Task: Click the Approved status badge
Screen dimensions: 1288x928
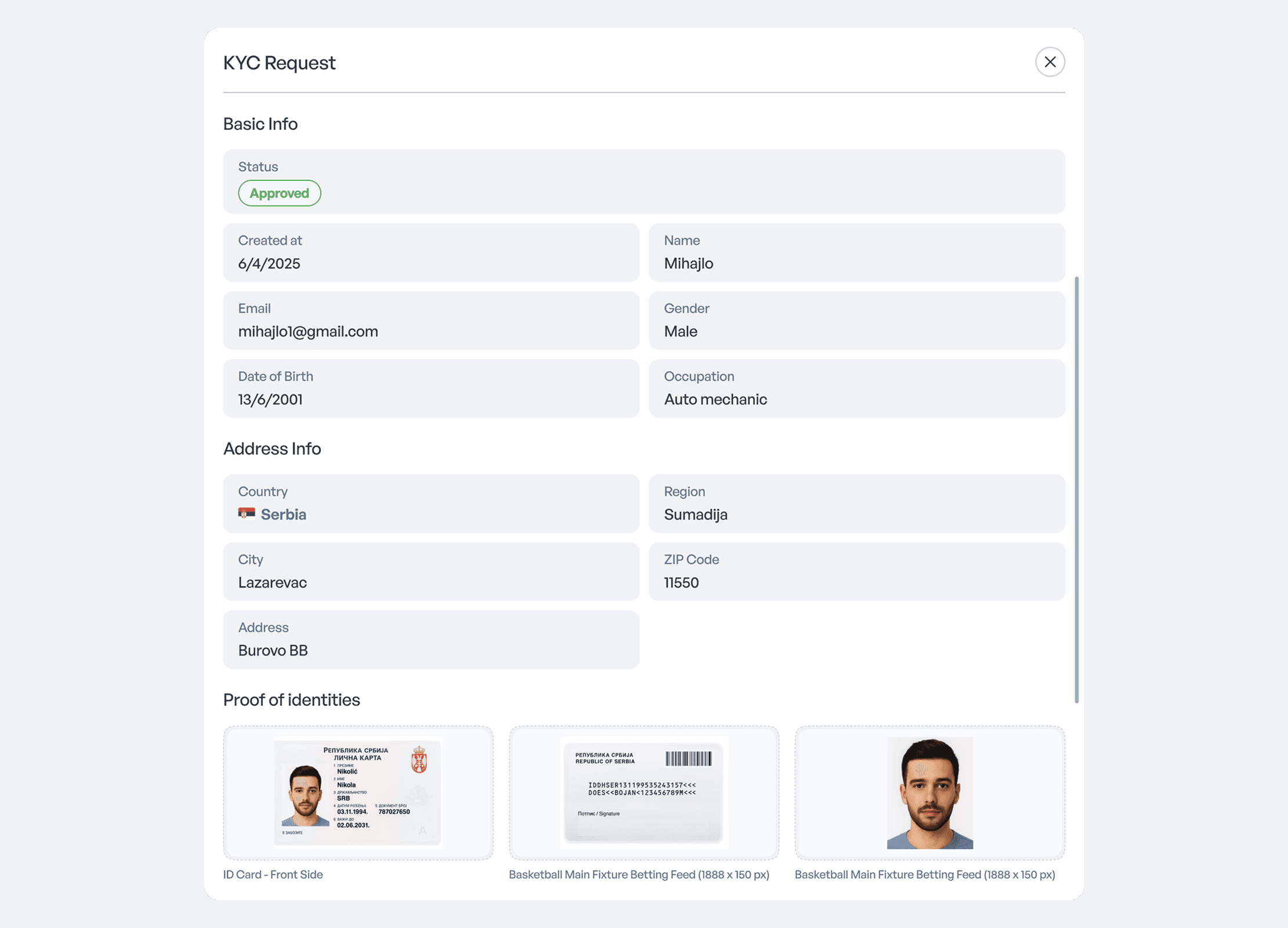Action: point(279,193)
